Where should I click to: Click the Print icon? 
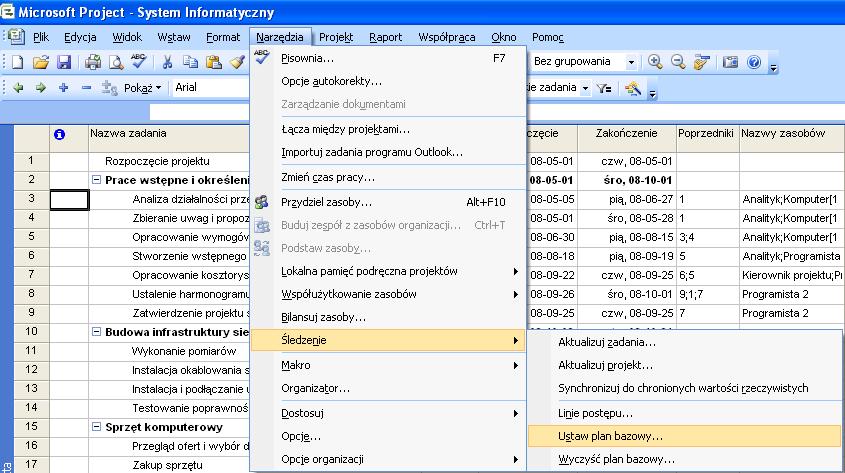point(93,62)
